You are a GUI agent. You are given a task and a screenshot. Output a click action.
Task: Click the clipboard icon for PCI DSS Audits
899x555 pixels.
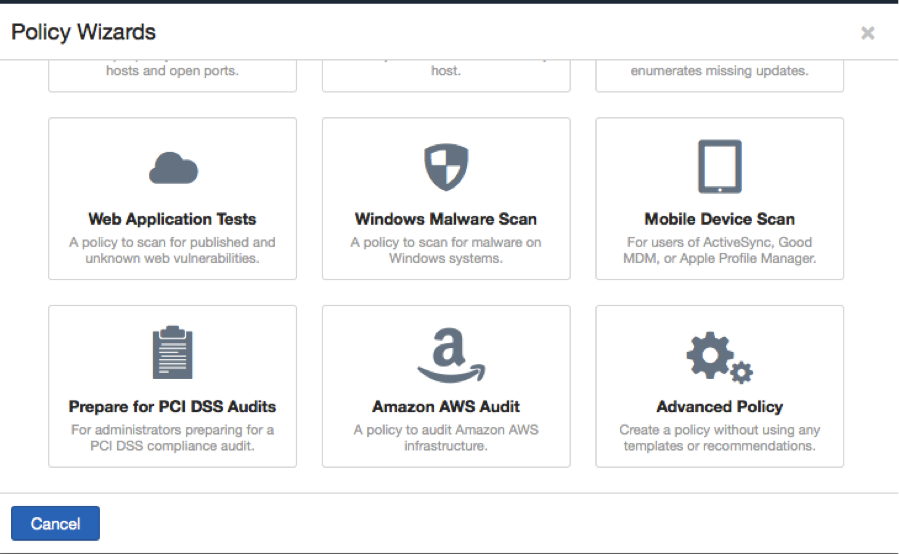coord(173,353)
